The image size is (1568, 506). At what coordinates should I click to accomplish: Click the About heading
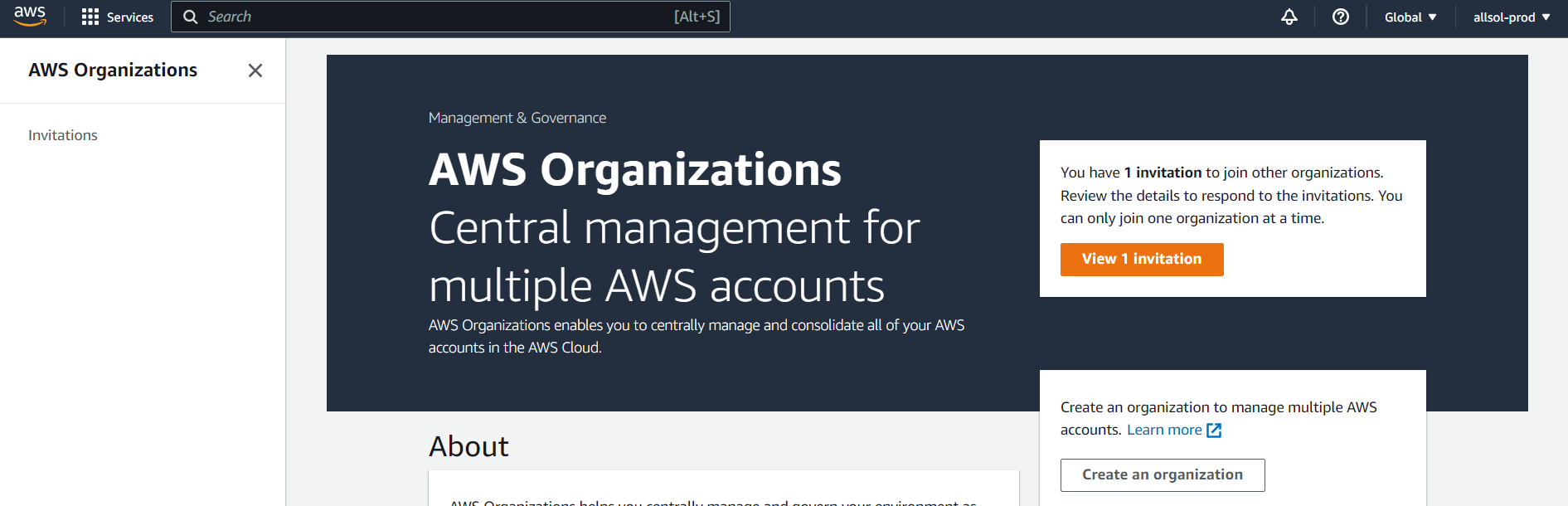click(468, 446)
